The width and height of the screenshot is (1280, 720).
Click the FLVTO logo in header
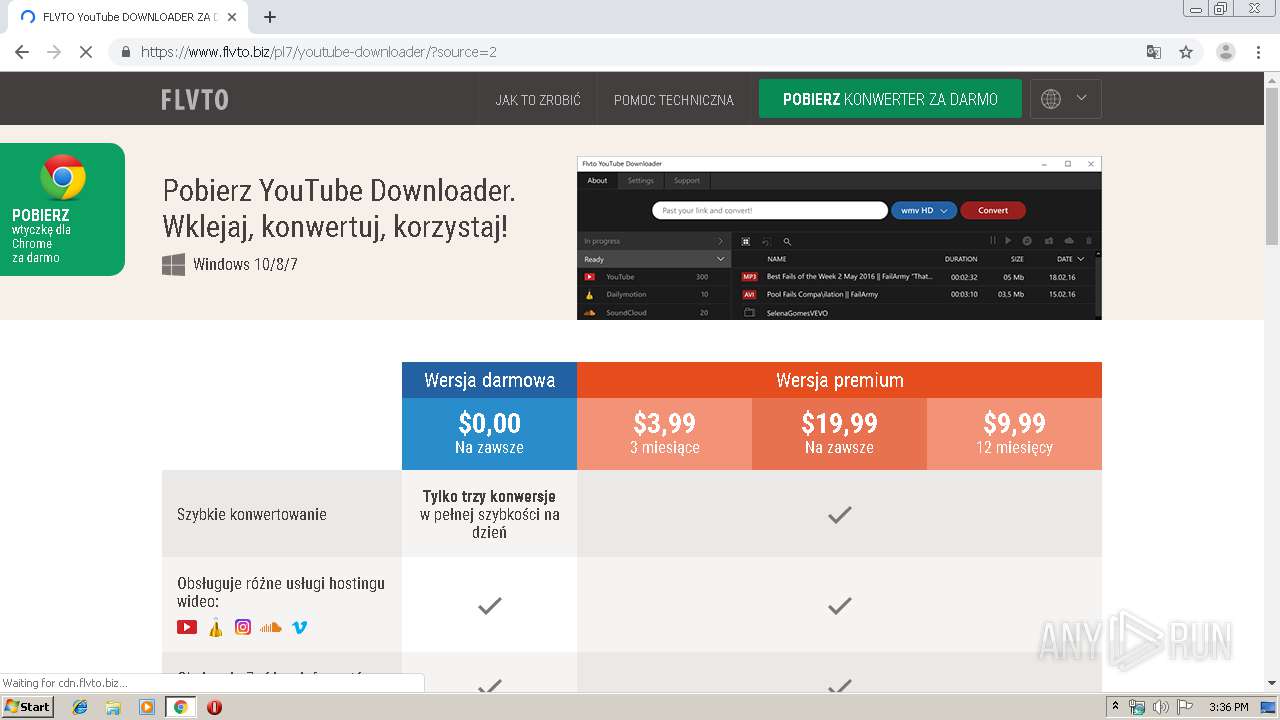coord(195,99)
